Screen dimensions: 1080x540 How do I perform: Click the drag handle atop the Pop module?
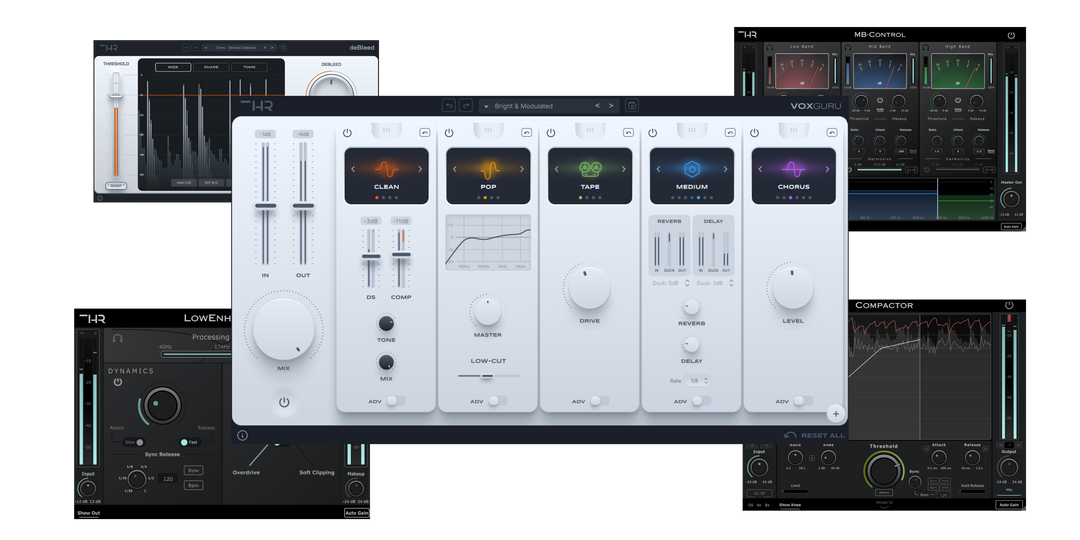(x=488, y=129)
